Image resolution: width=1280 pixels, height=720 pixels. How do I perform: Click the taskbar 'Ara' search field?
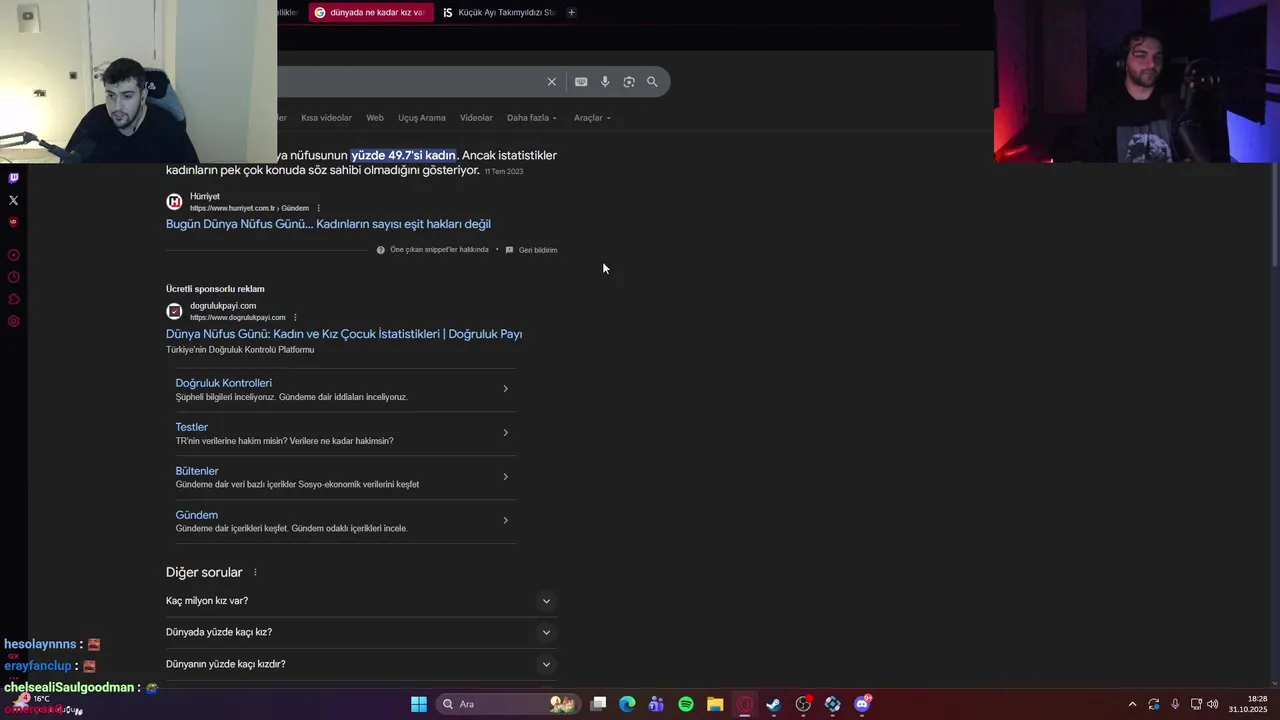(x=510, y=704)
